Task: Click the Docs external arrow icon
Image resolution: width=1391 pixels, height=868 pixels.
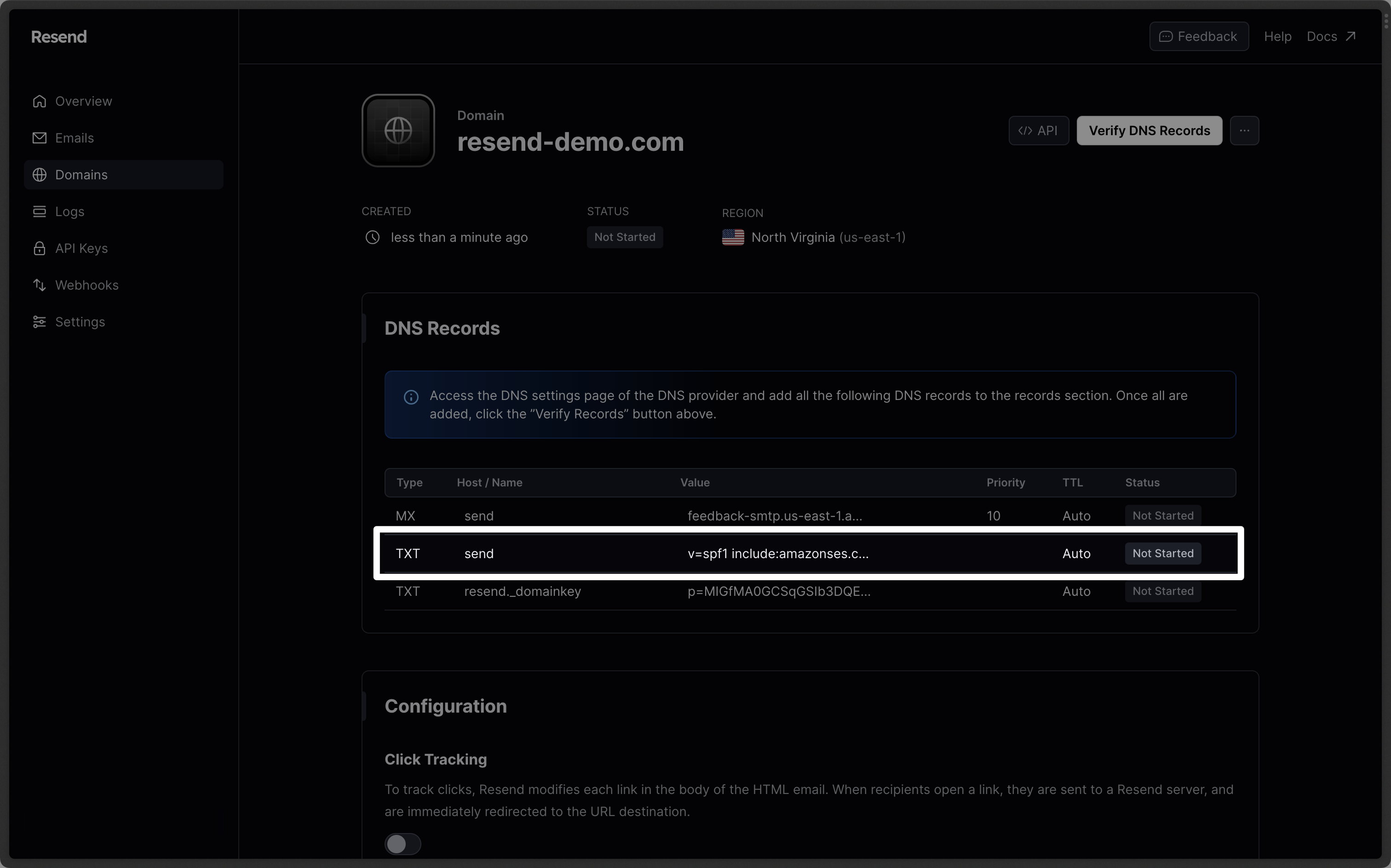Action: point(1350,36)
